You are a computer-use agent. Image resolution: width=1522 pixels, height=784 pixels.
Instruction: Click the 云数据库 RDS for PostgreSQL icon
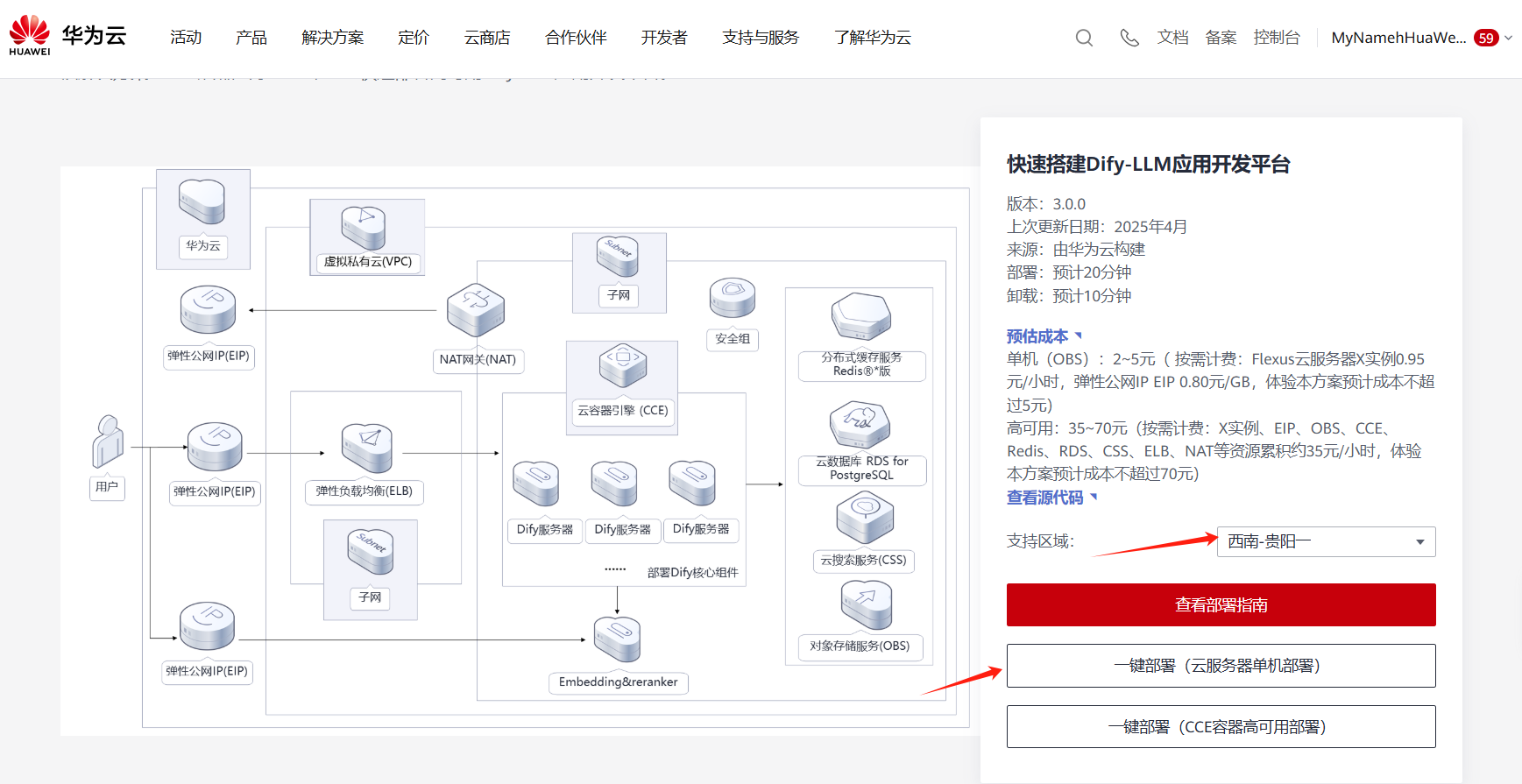click(860, 425)
